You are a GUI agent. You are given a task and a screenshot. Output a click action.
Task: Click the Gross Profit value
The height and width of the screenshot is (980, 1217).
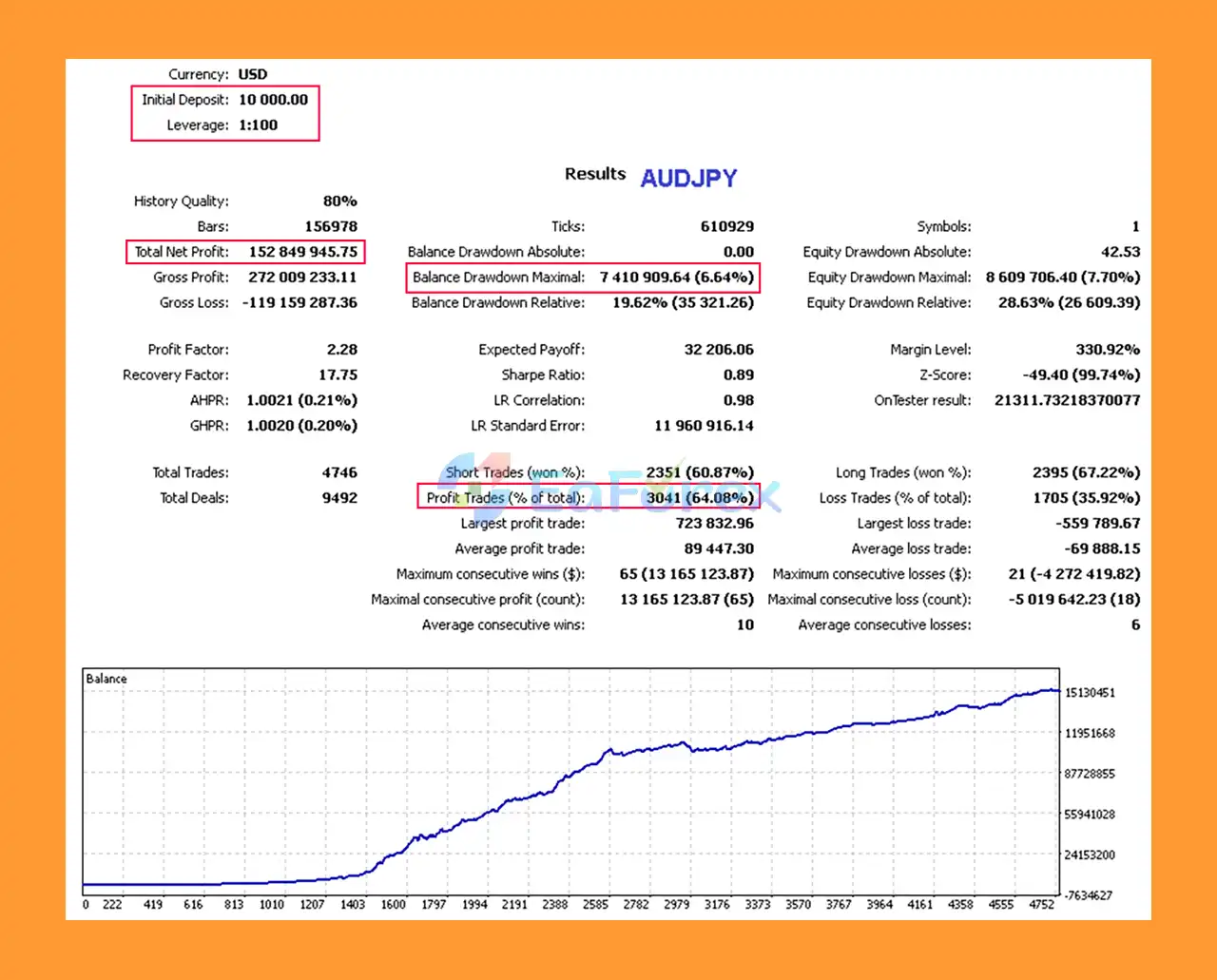[302, 278]
